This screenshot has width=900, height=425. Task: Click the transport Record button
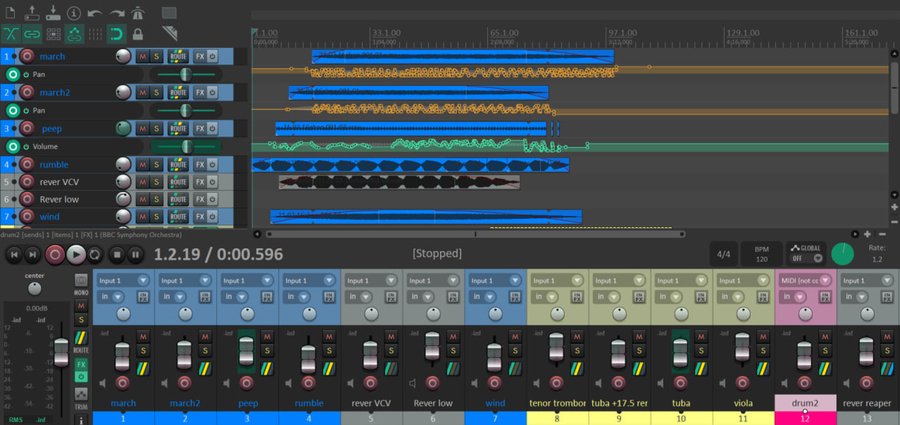55,254
